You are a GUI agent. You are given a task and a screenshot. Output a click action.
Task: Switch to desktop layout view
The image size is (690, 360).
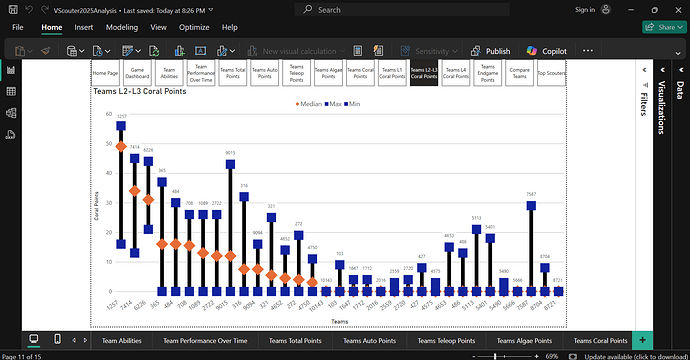coord(33,339)
